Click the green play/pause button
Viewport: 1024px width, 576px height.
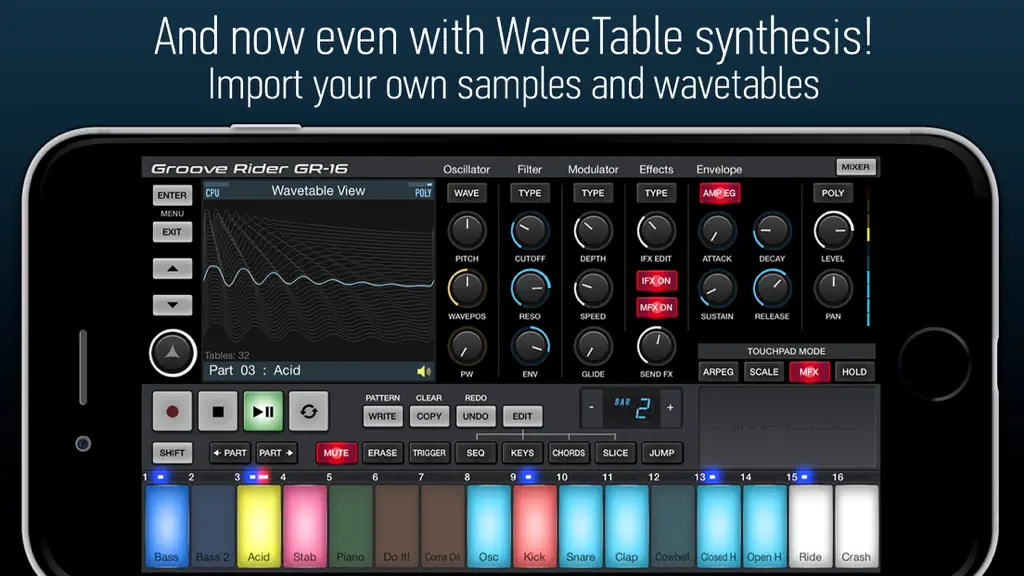pyautogui.click(x=263, y=411)
